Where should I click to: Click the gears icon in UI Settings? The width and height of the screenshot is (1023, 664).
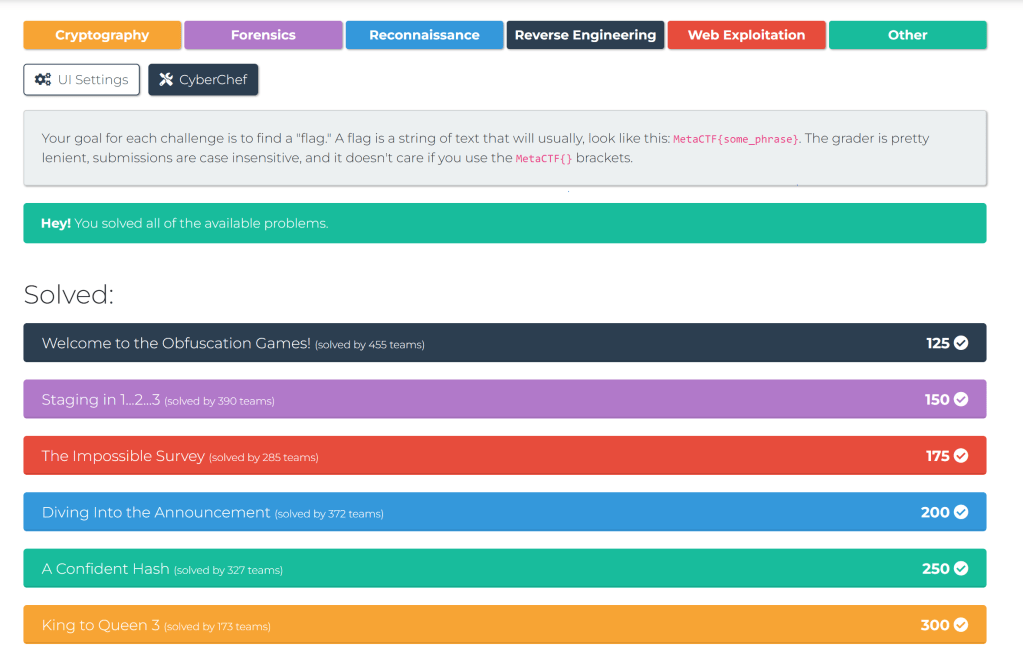43,80
